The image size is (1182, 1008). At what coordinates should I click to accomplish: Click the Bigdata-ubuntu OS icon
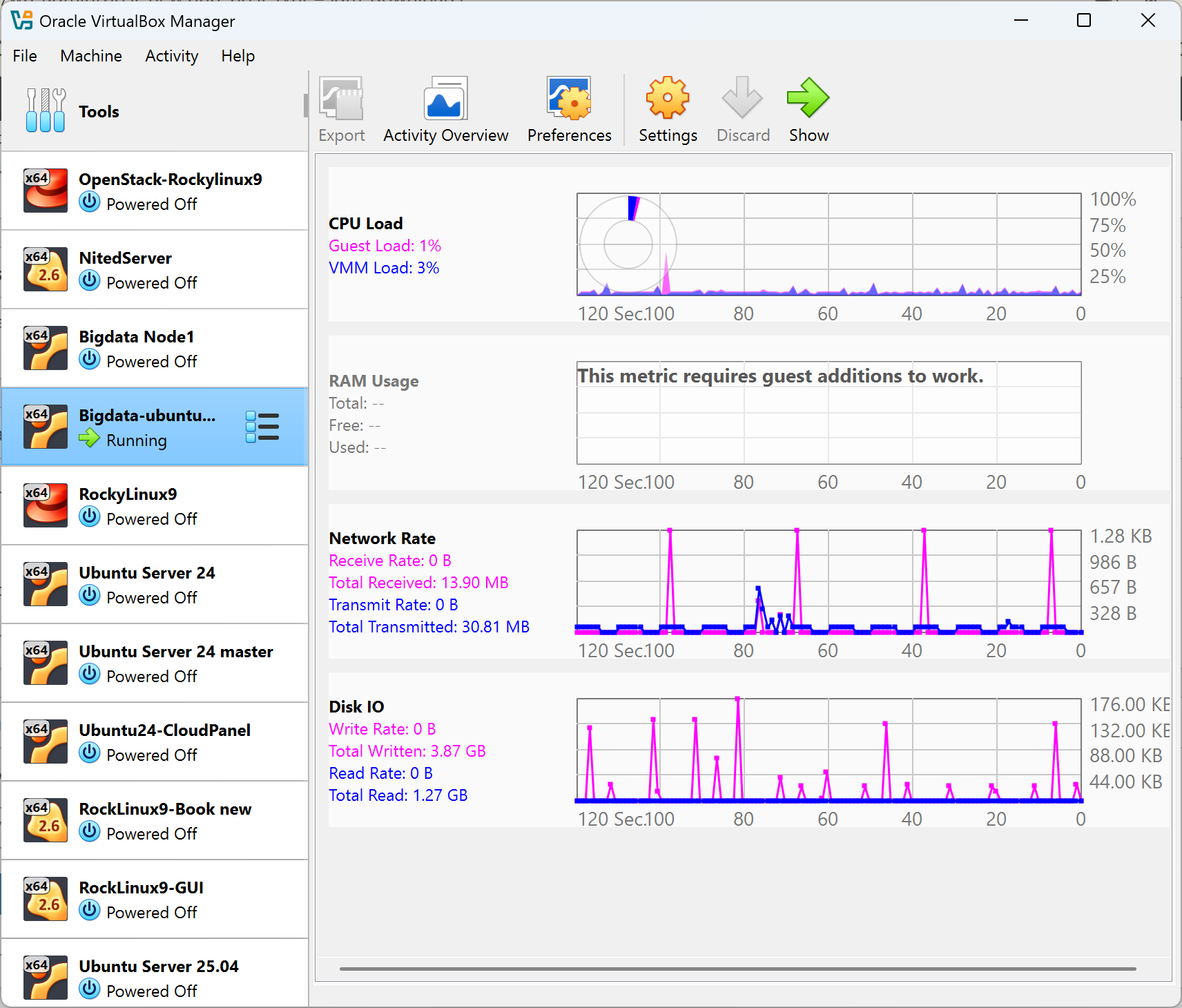[x=46, y=427]
